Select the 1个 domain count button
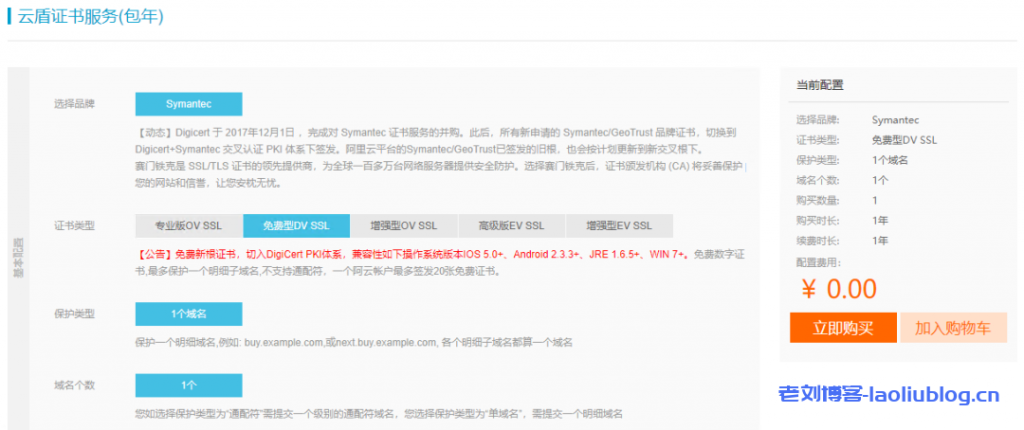 (x=189, y=386)
